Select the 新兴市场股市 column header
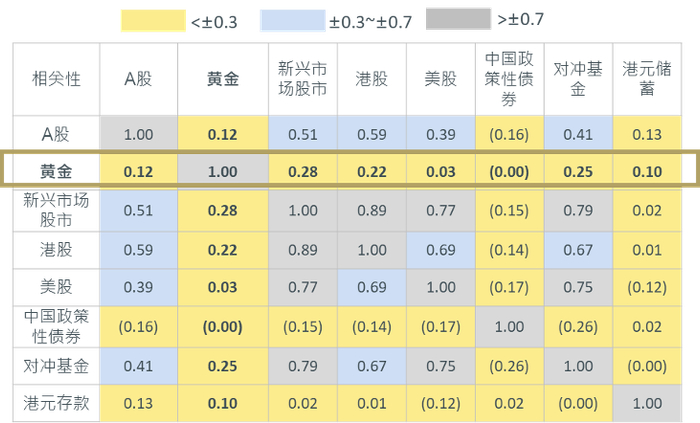Screen dimensions: 700x423 (301, 78)
